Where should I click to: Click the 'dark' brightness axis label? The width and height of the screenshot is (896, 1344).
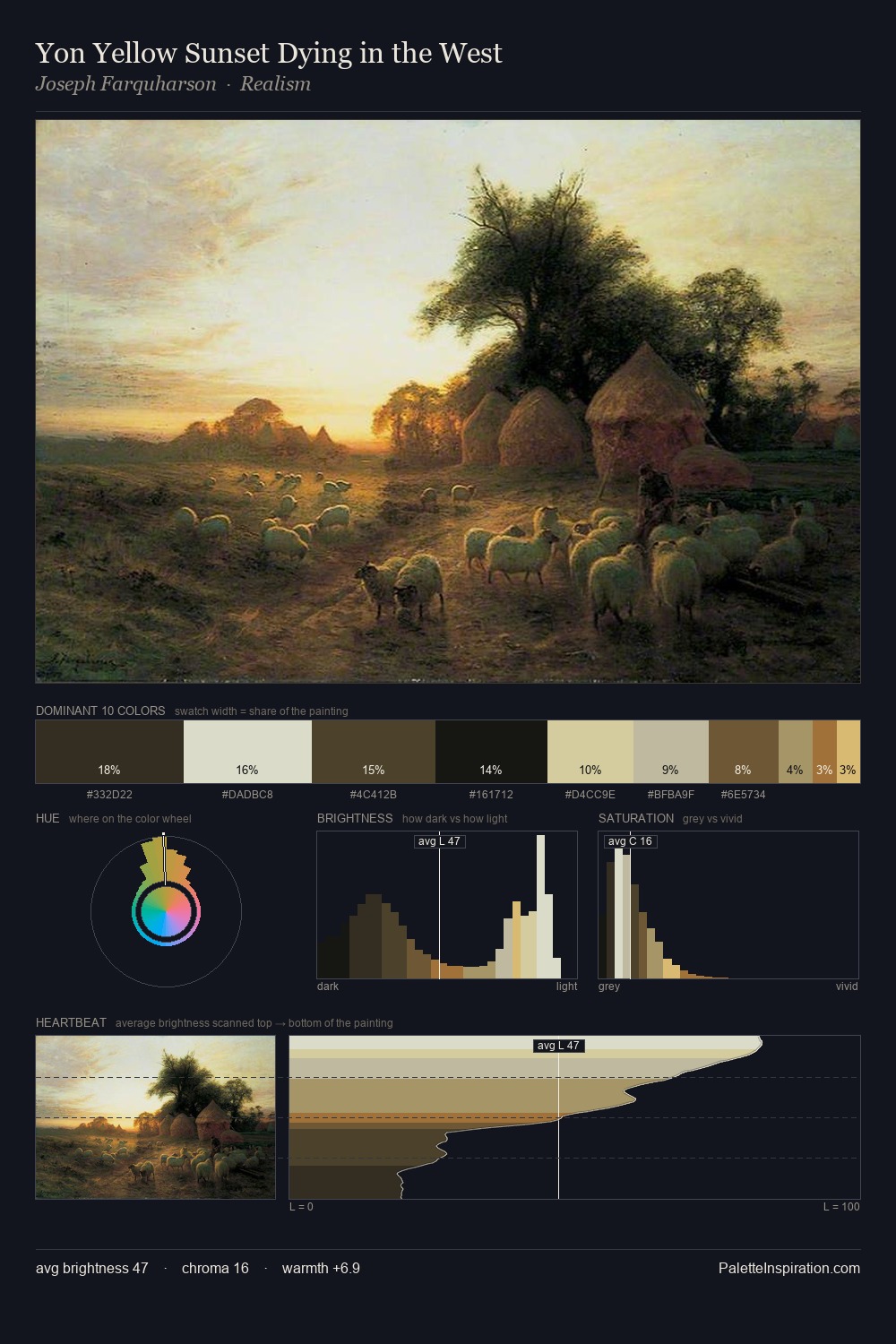coord(328,986)
